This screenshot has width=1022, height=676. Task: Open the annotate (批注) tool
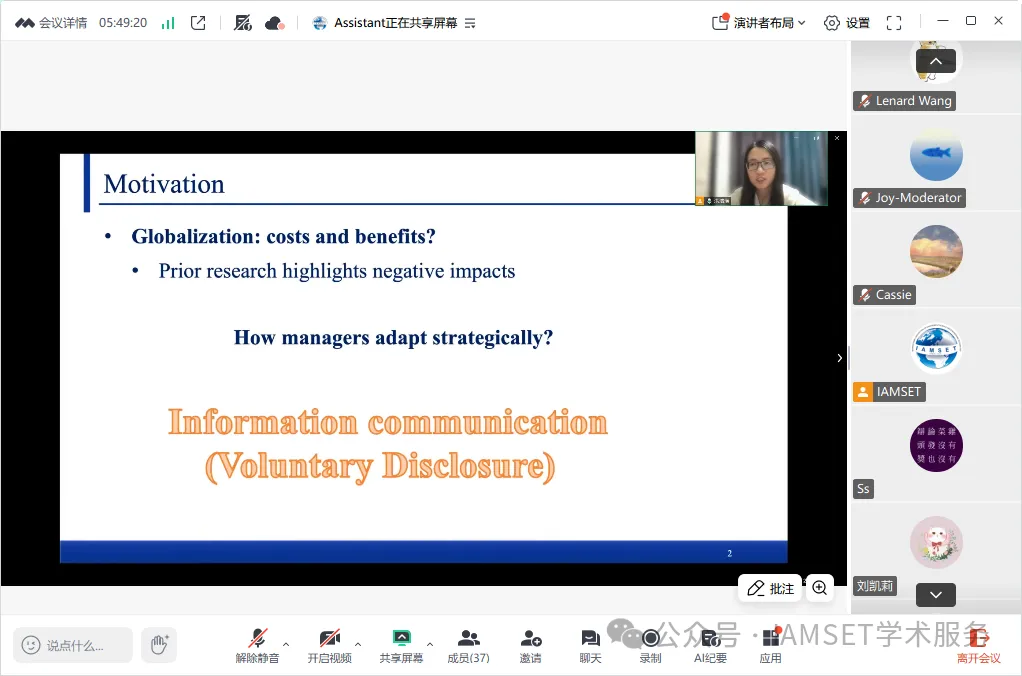pyautogui.click(x=770, y=589)
